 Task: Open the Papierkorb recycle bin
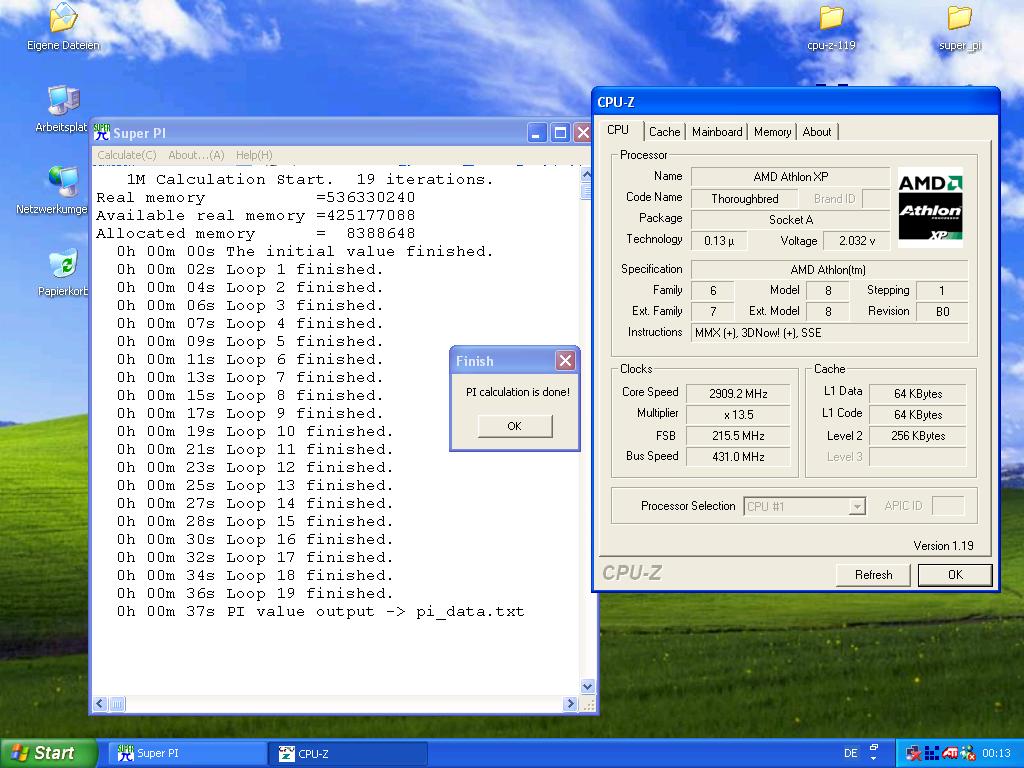click(x=63, y=265)
